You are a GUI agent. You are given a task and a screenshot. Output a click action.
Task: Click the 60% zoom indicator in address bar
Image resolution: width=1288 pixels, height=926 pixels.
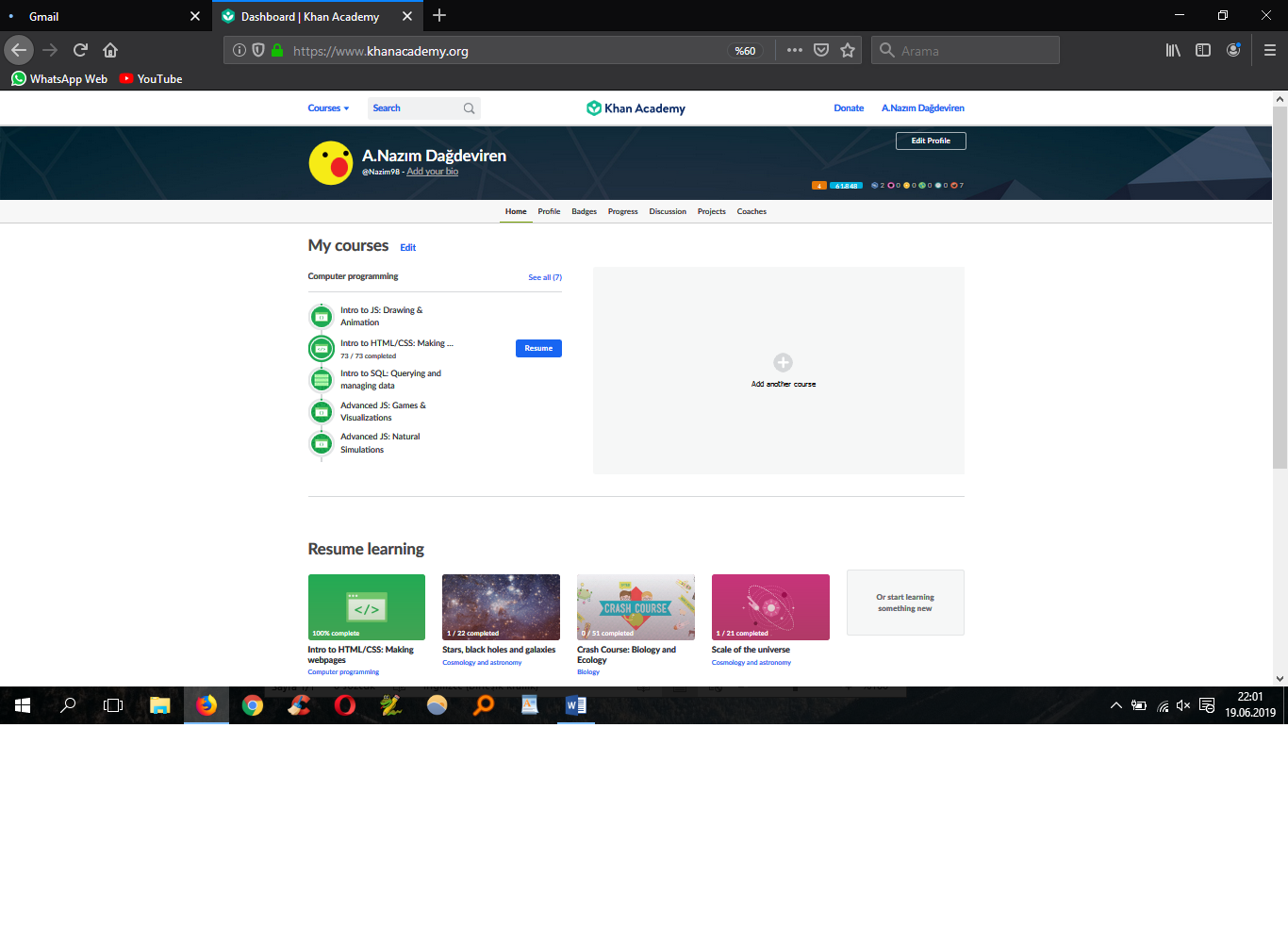coord(745,51)
